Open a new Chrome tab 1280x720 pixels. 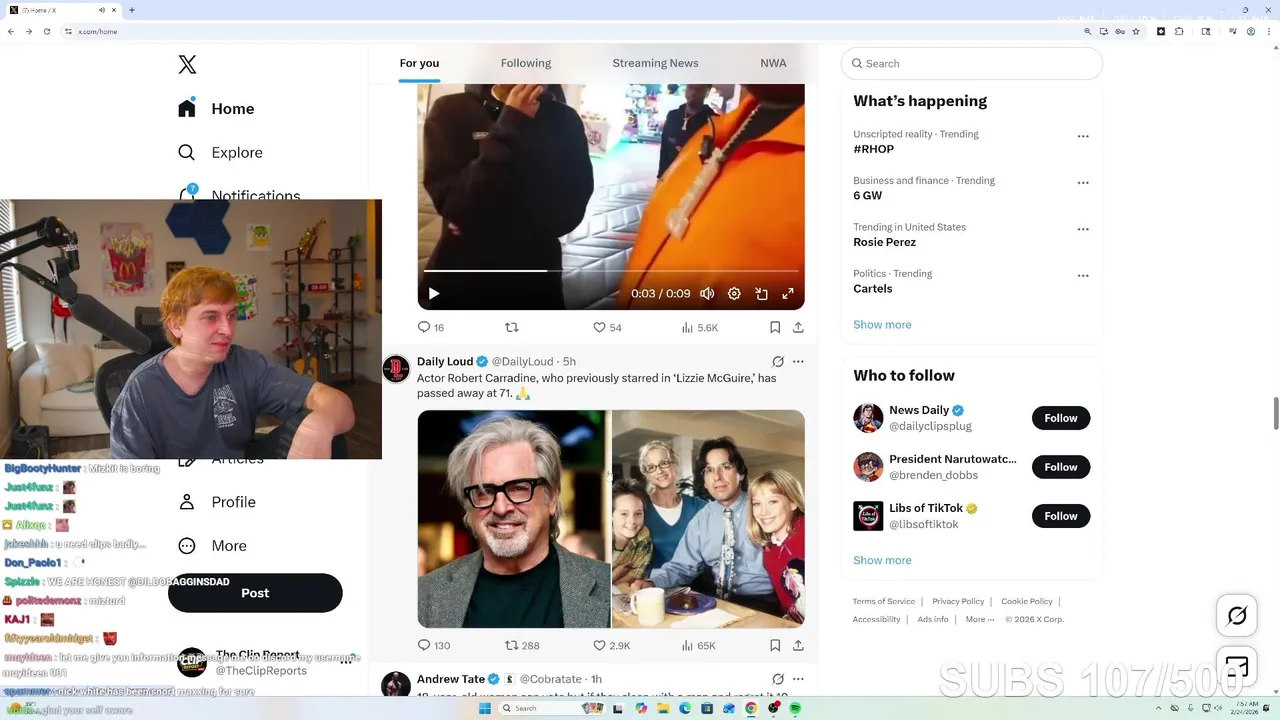pyautogui.click(x=132, y=10)
